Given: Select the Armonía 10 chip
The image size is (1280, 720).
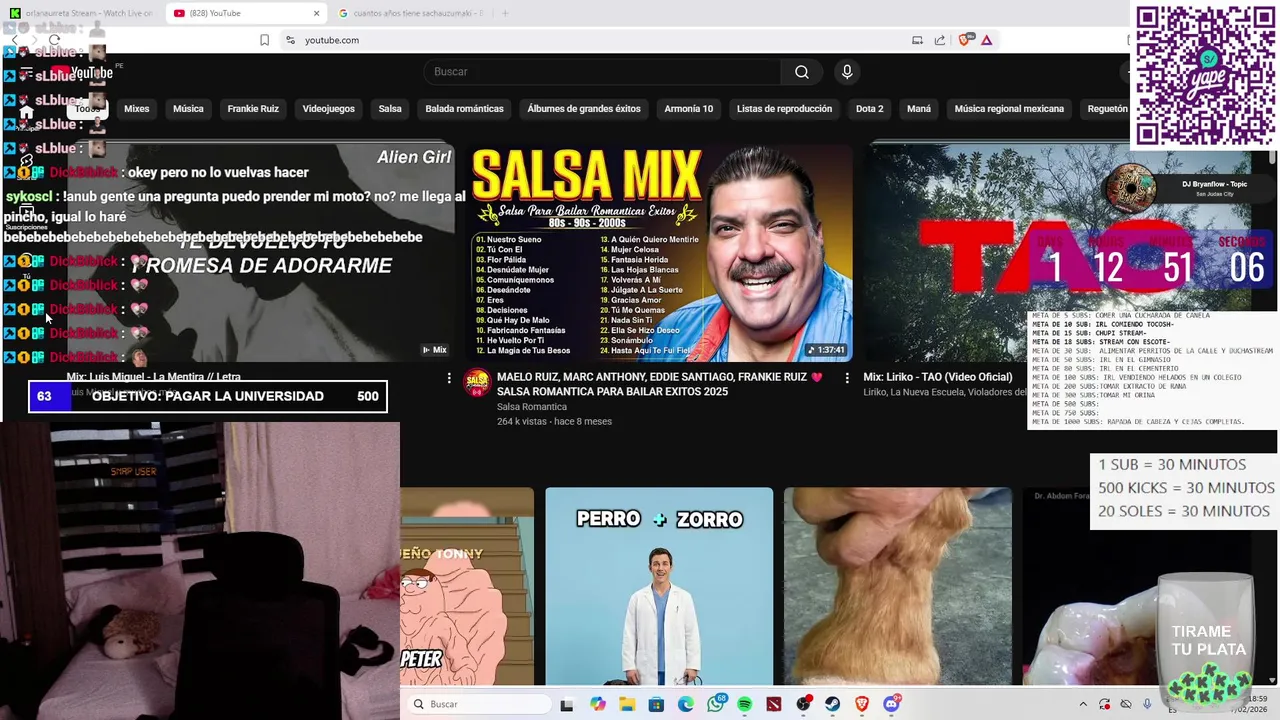Looking at the screenshot, I should [x=689, y=109].
